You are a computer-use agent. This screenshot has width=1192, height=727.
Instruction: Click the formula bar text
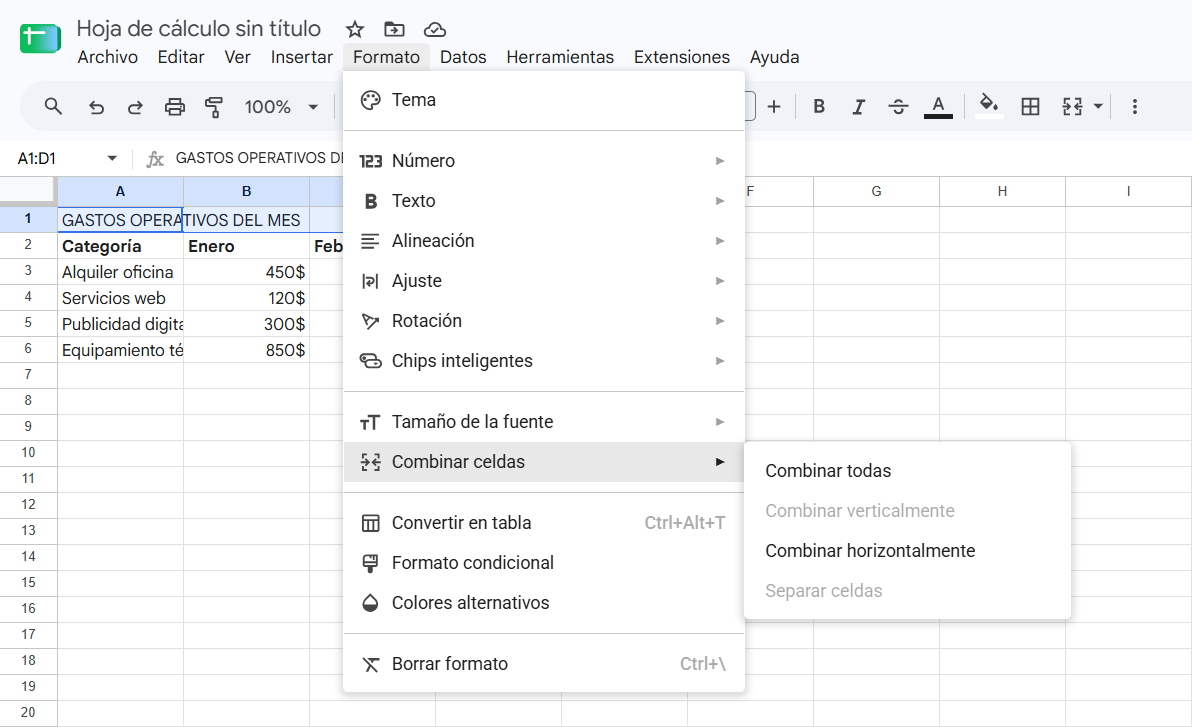point(259,158)
